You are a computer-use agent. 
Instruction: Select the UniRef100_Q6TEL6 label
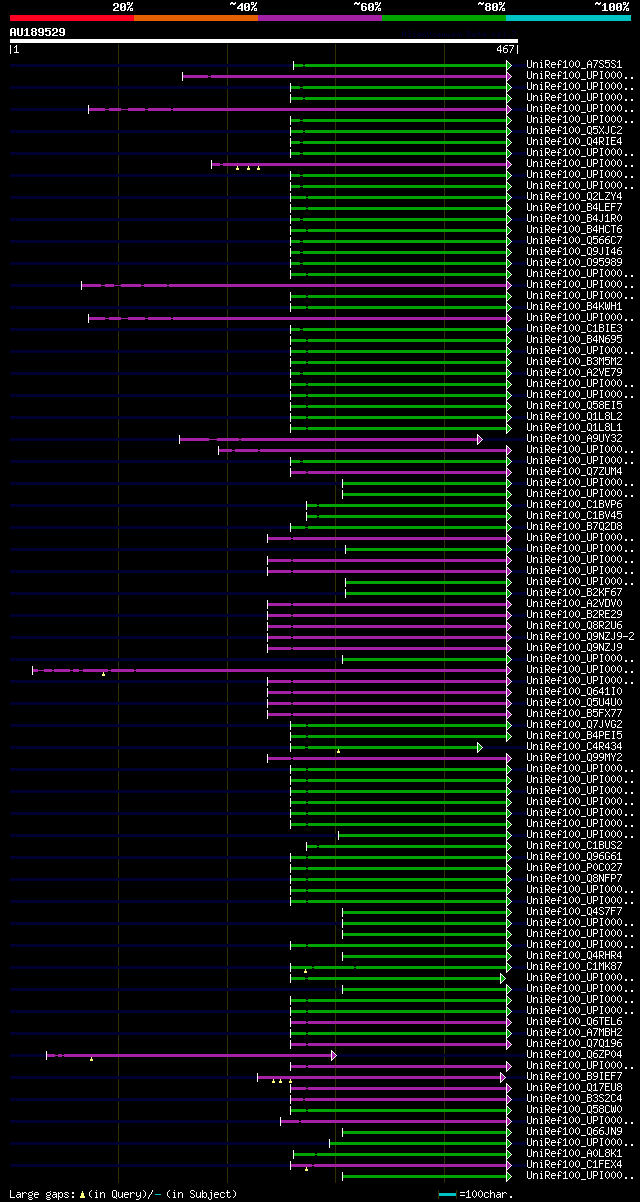click(x=574, y=1021)
